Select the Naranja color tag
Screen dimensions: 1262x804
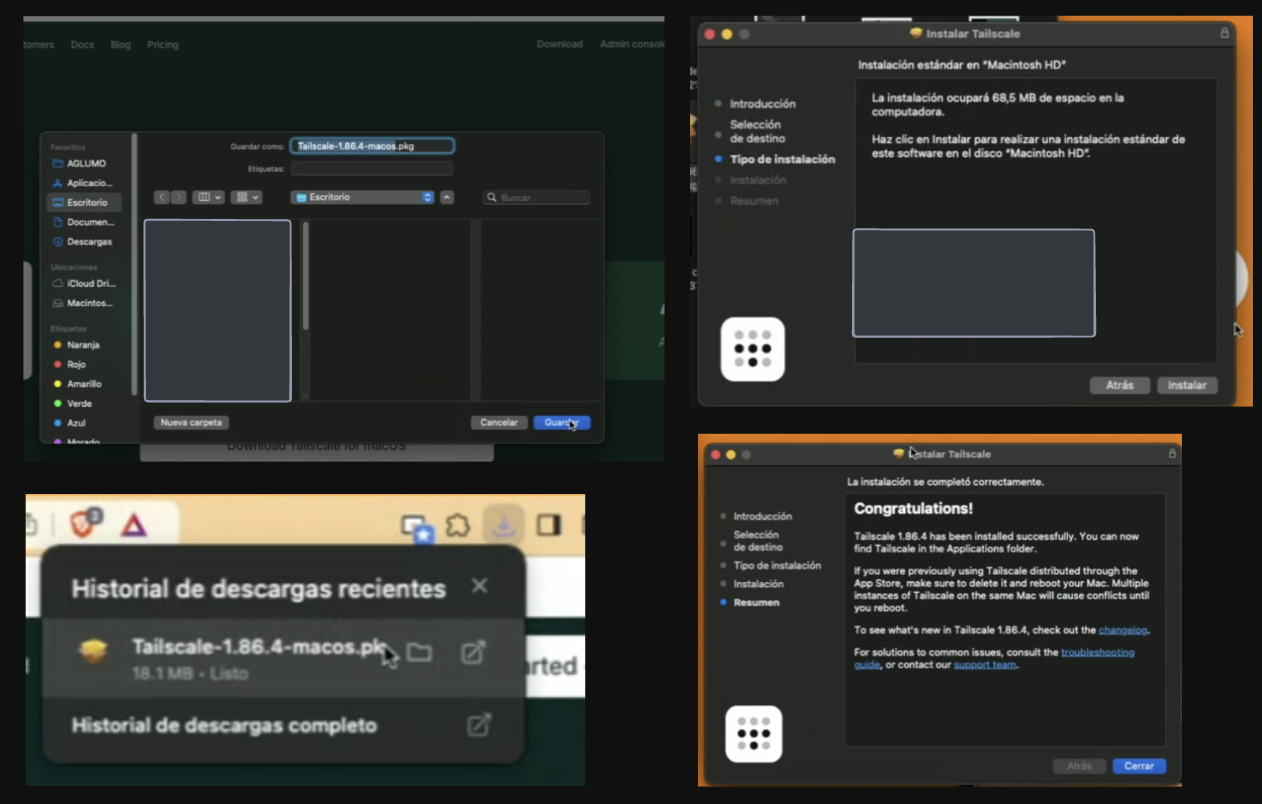[82, 345]
